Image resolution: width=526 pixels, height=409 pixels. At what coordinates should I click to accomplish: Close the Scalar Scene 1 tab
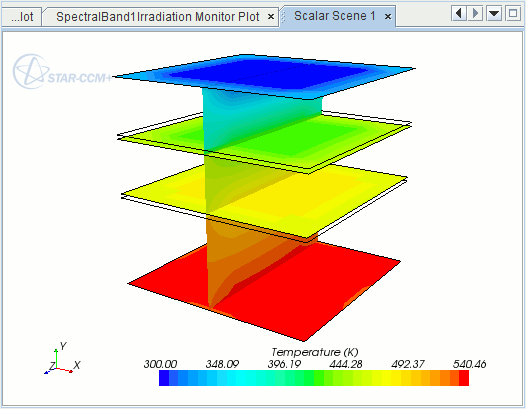point(388,16)
